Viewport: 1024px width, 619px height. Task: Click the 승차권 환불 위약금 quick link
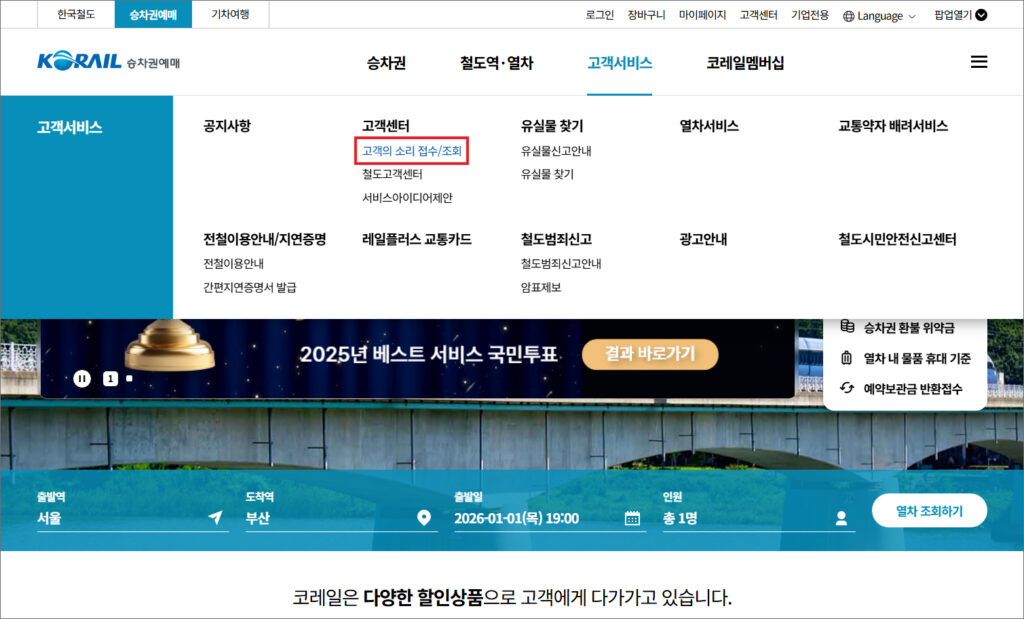point(908,327)
